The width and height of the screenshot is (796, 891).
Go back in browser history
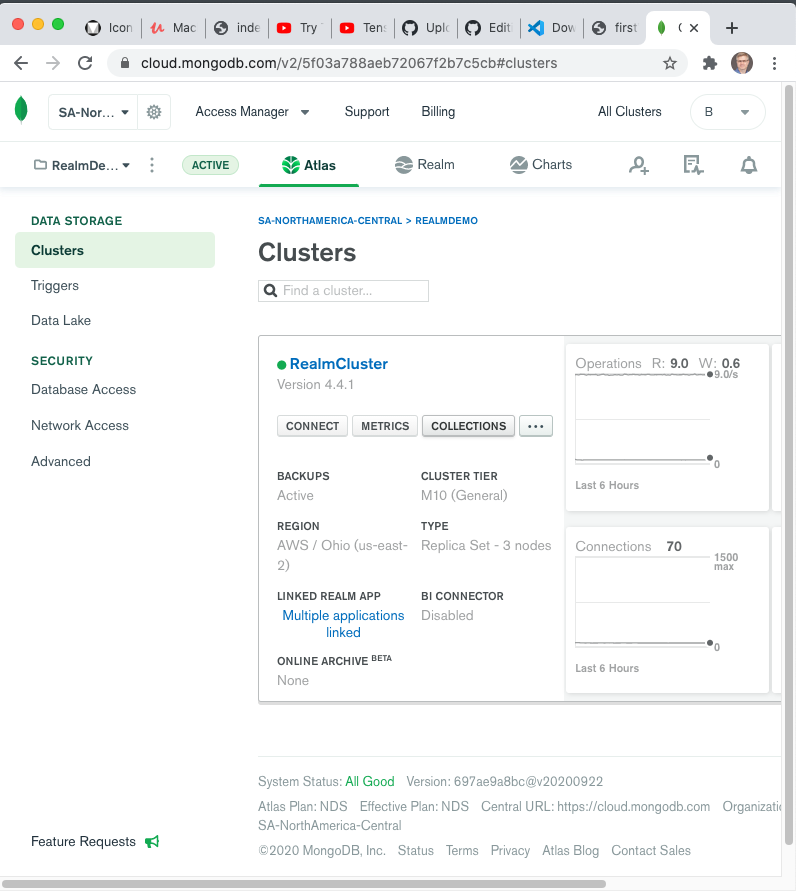(x=21, y=63)
